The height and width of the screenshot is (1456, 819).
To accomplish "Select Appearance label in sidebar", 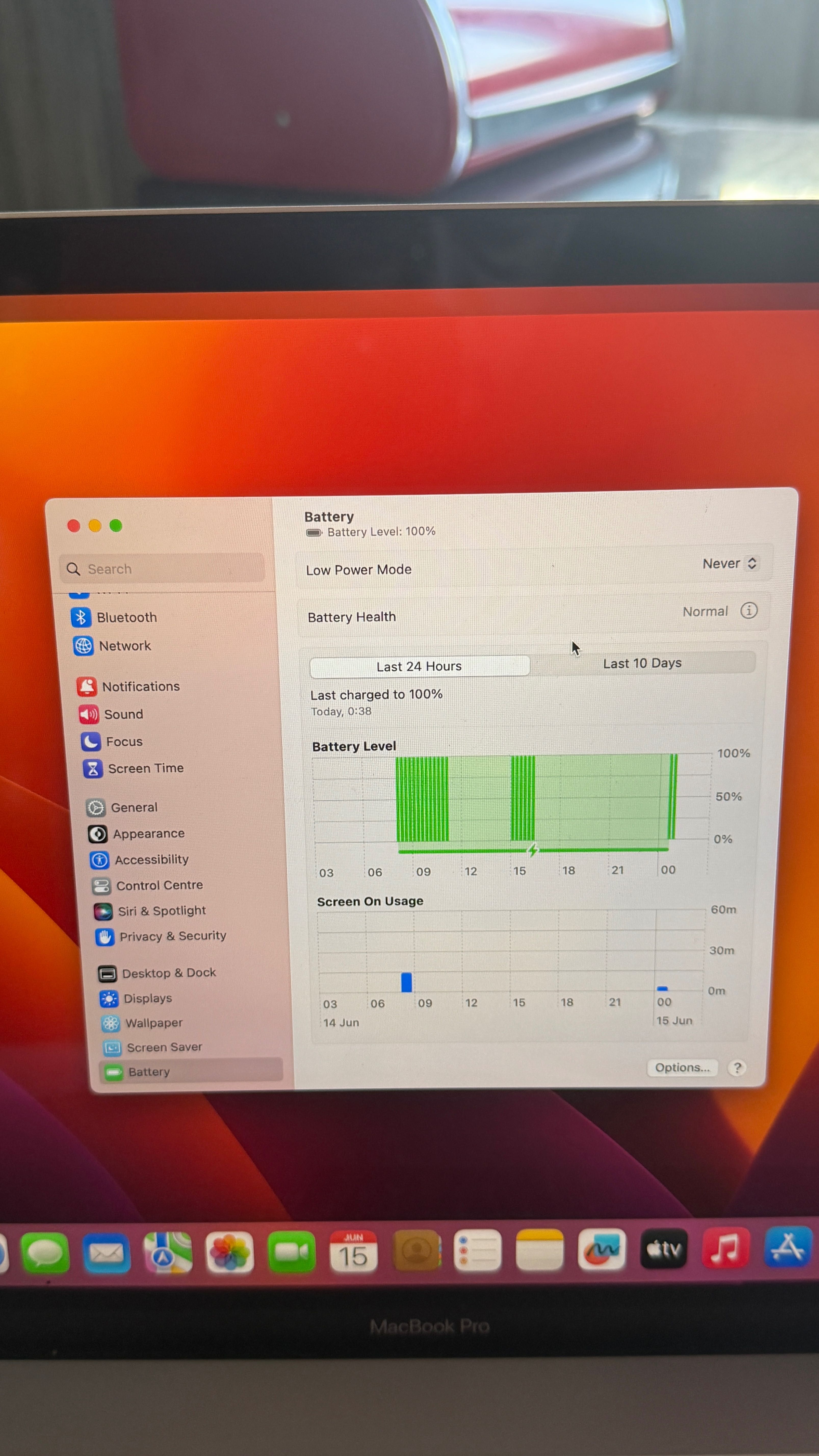I will 149,834.
